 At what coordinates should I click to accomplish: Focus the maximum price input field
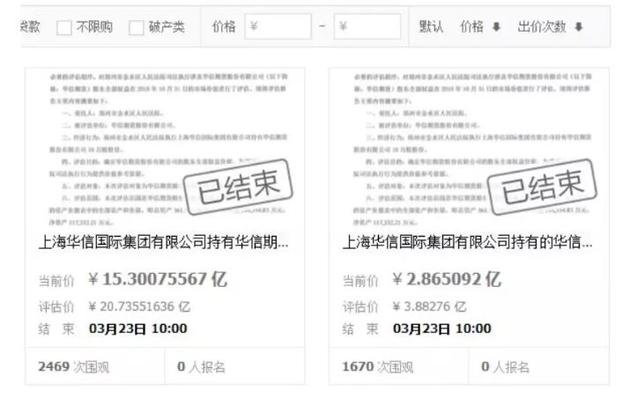click(367, 27)
